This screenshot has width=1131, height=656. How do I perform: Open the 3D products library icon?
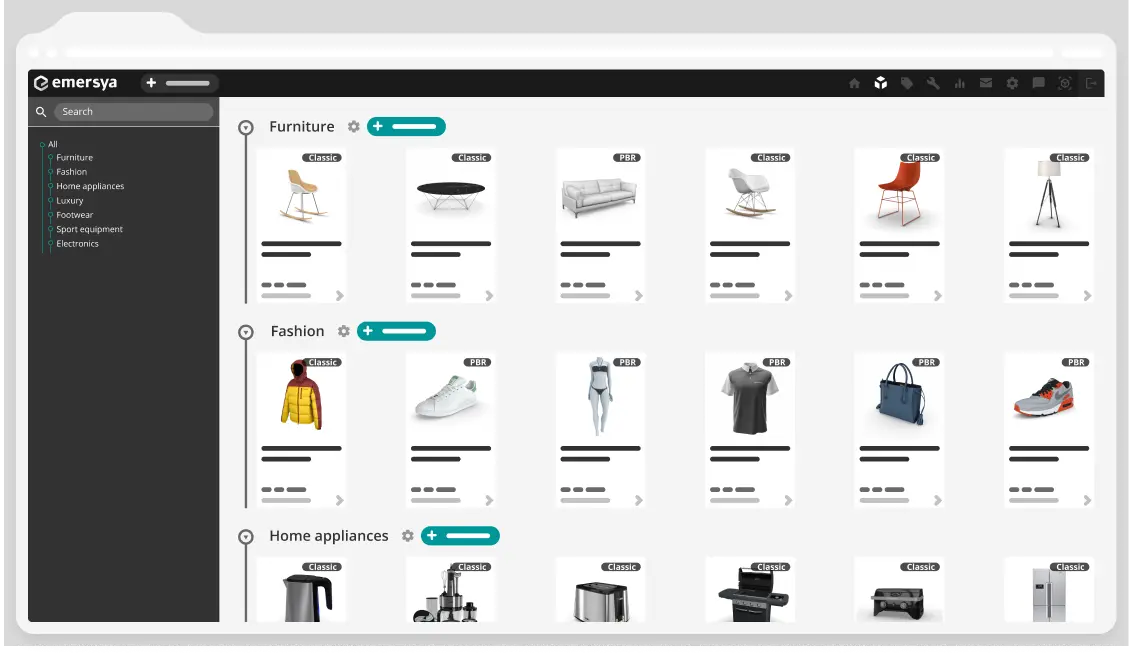point(881,84)
